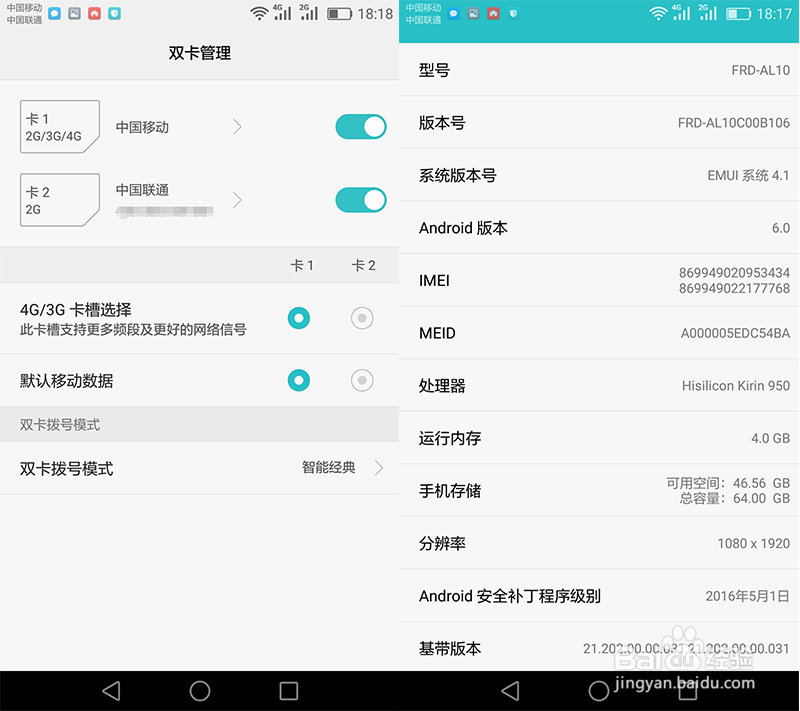Image resolution: width=800 pixels, height=711 pixels.
Task: Tap the 默认移动数据 setting label
Action: coord(66,380)
